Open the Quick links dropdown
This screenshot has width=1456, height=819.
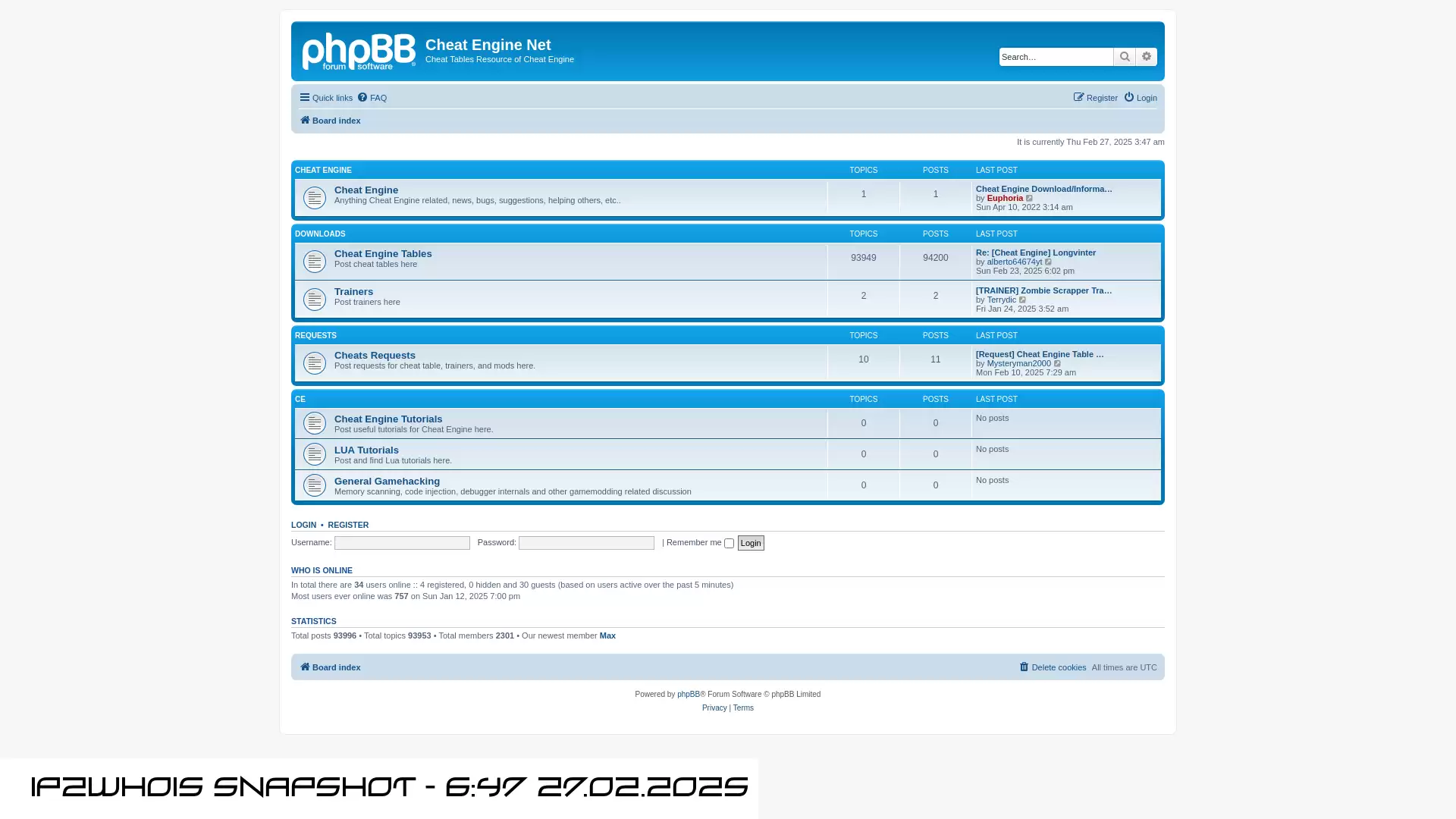pos(326,98)
